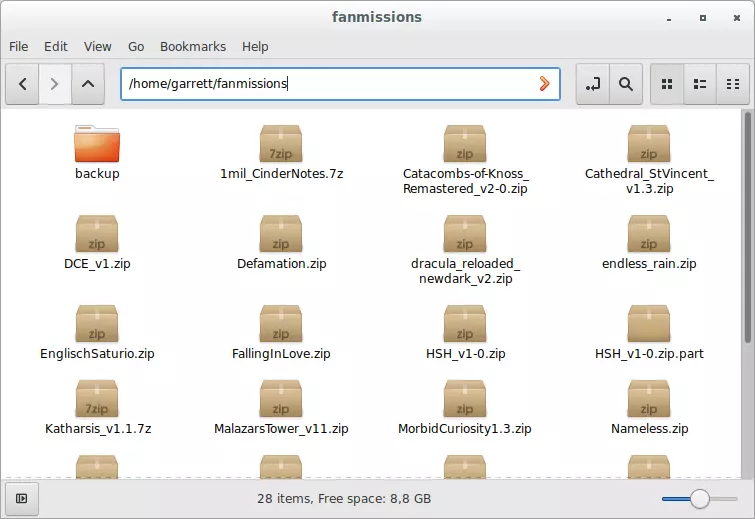Switch to list view

tap(700, 84)
